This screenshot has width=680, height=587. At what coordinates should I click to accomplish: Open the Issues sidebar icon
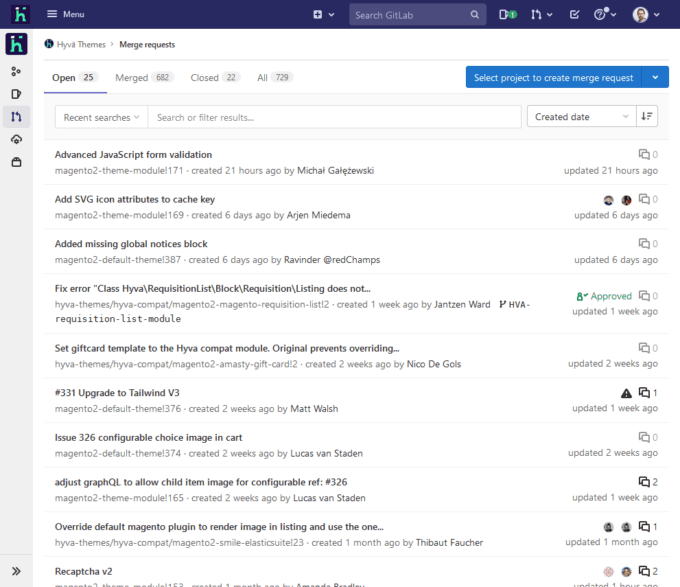pyautogui.click(x=16, y=94)
